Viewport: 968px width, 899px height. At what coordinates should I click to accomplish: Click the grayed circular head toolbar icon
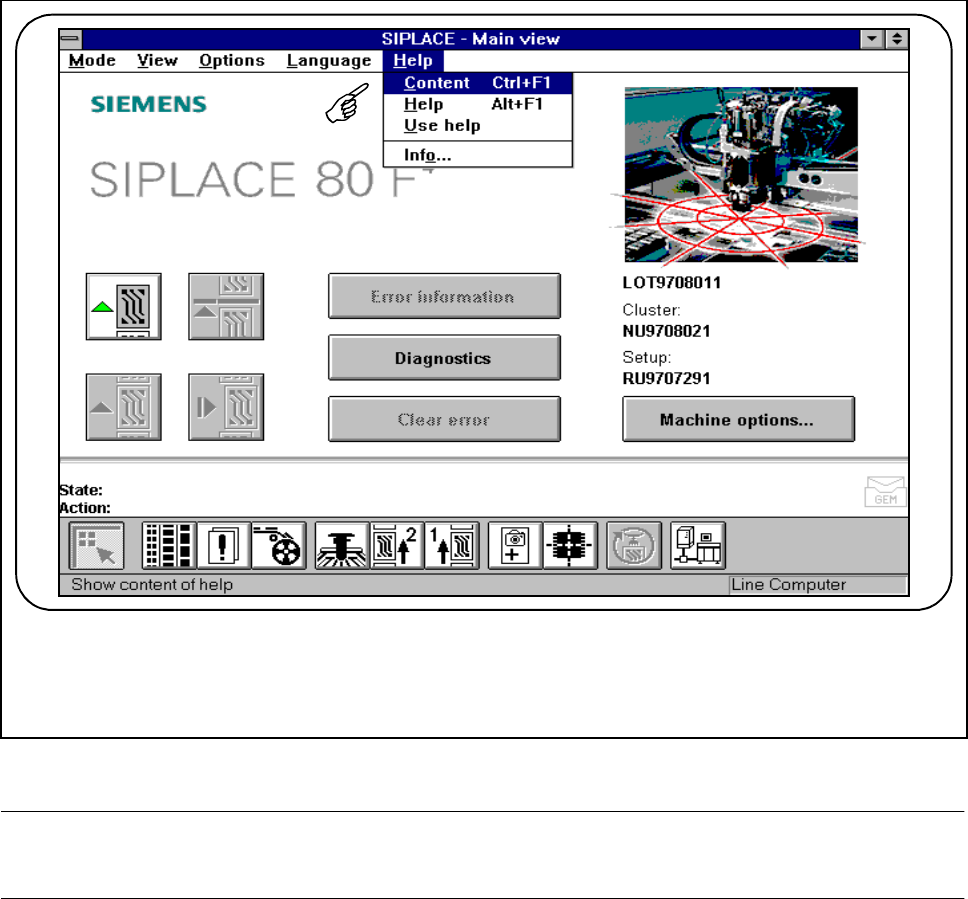tap(634, 546)
